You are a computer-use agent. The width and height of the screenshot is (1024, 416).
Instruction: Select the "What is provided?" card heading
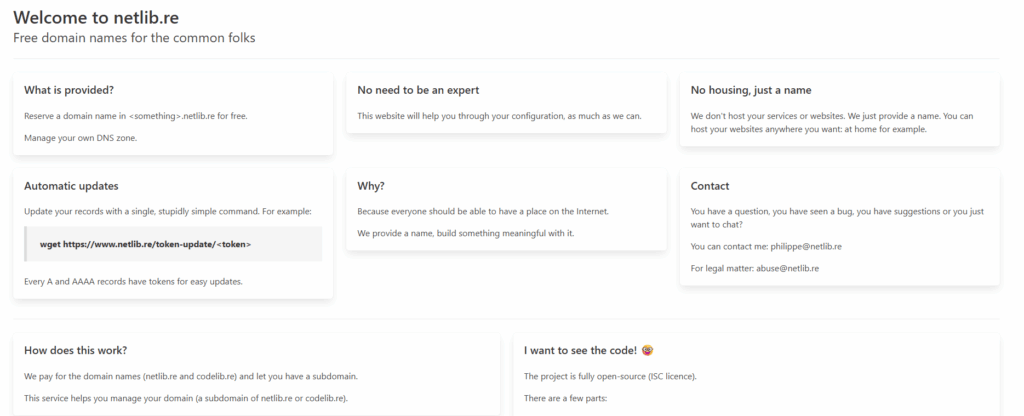pyautogui.click(x=69, y=90)
